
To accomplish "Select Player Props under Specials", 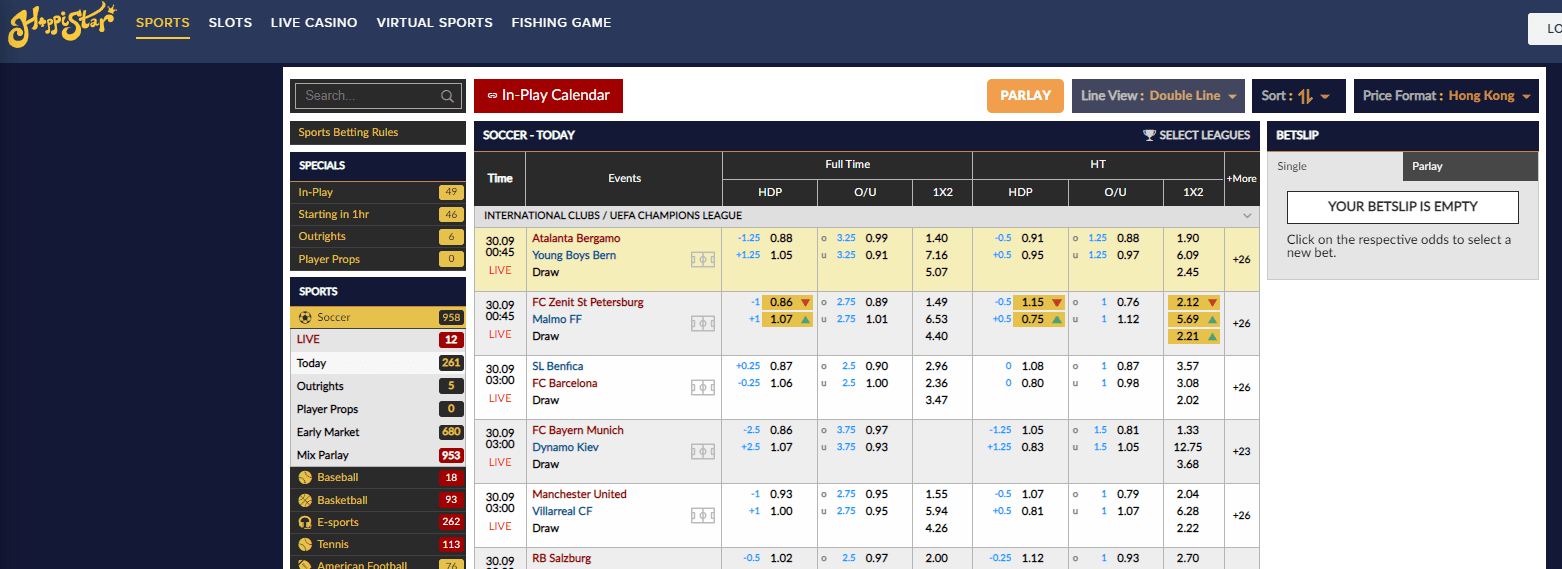I will 378,259.
